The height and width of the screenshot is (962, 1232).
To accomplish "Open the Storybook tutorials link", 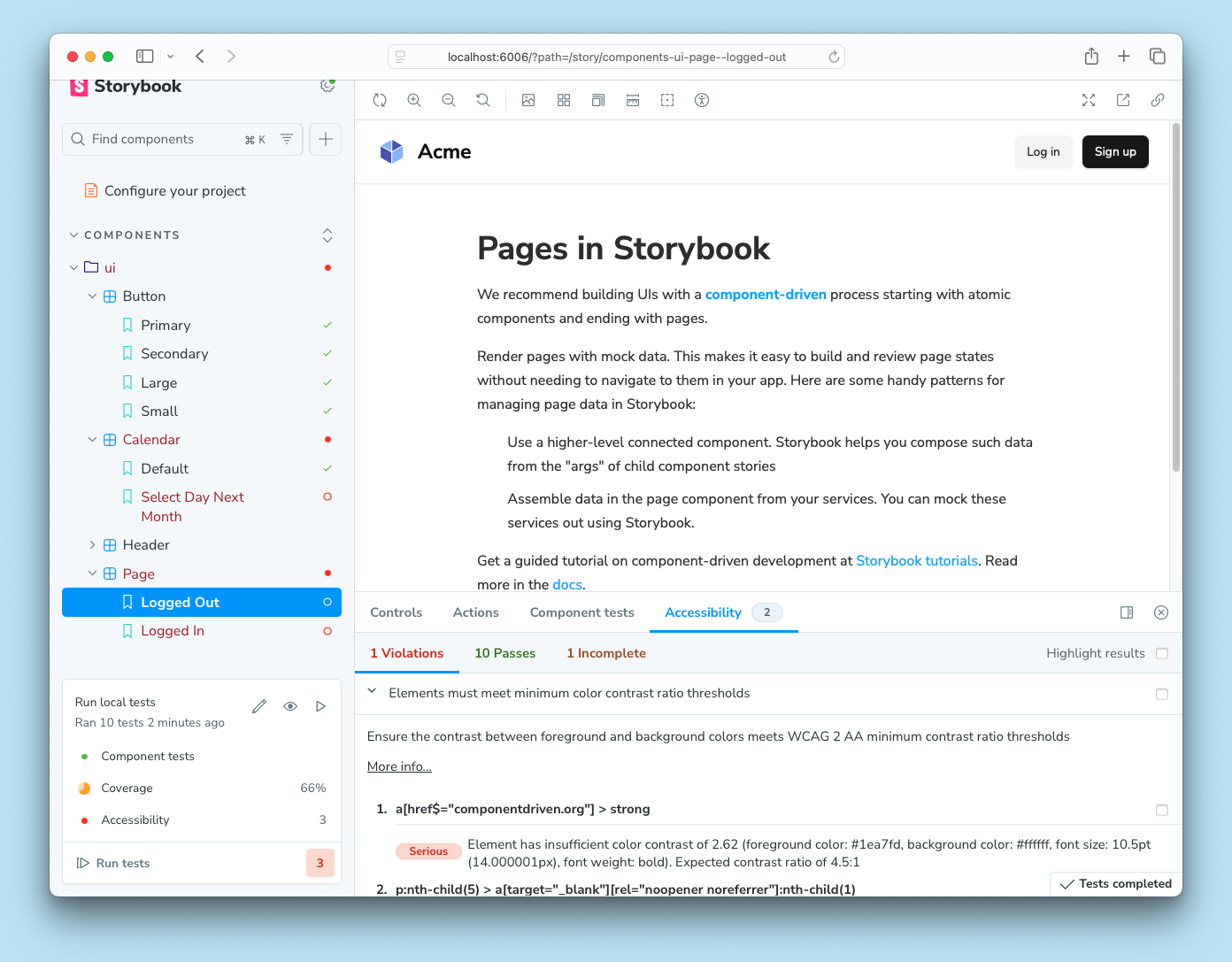I will coord(916,560).
